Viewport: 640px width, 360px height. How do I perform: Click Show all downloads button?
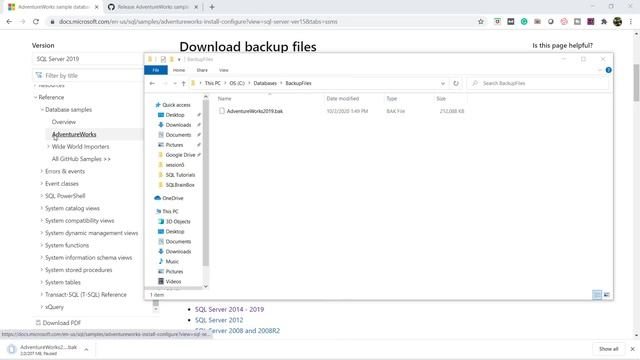tap(609, 349)
